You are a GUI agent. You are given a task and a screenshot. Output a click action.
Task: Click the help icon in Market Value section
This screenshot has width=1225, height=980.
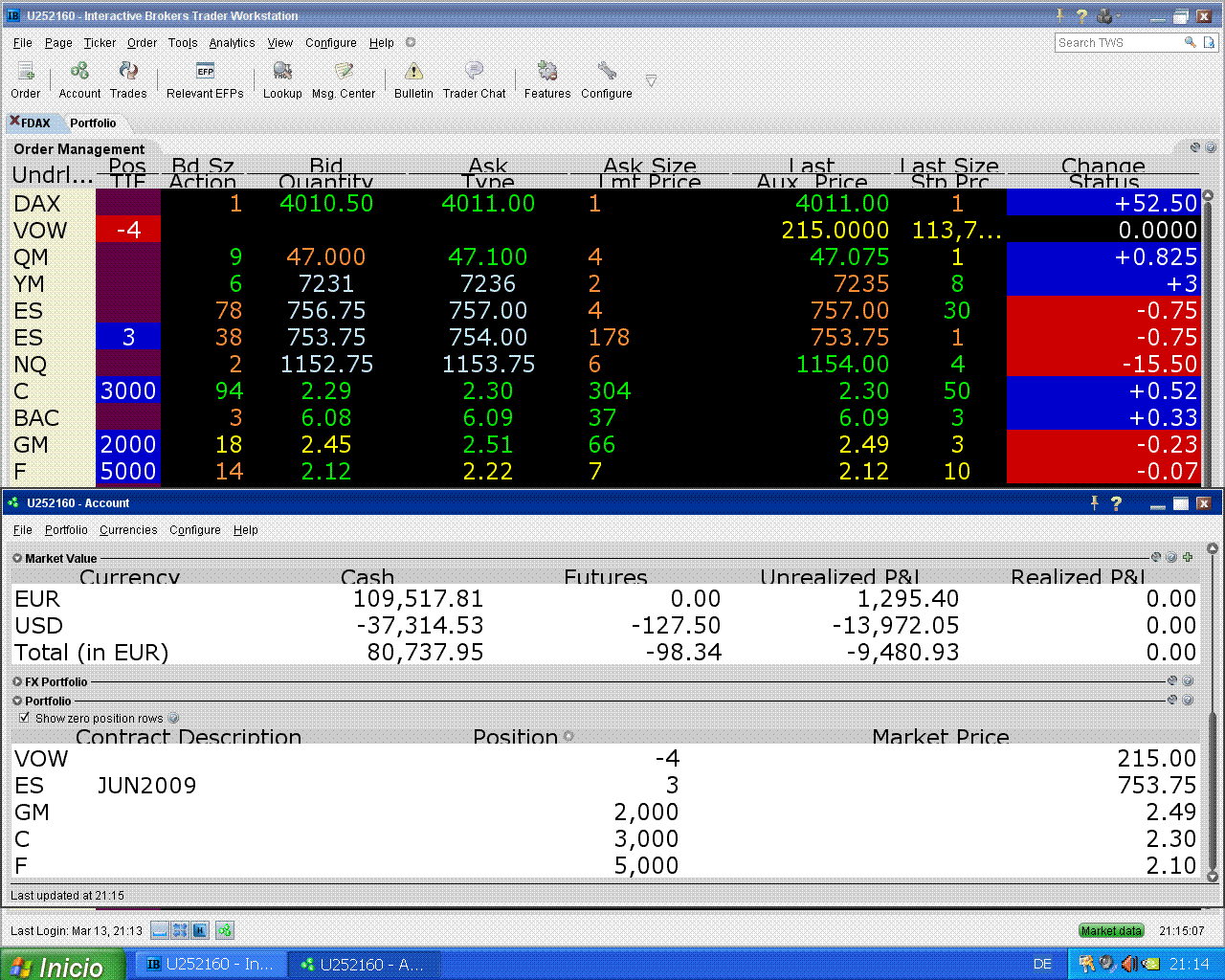[1171, 557]
